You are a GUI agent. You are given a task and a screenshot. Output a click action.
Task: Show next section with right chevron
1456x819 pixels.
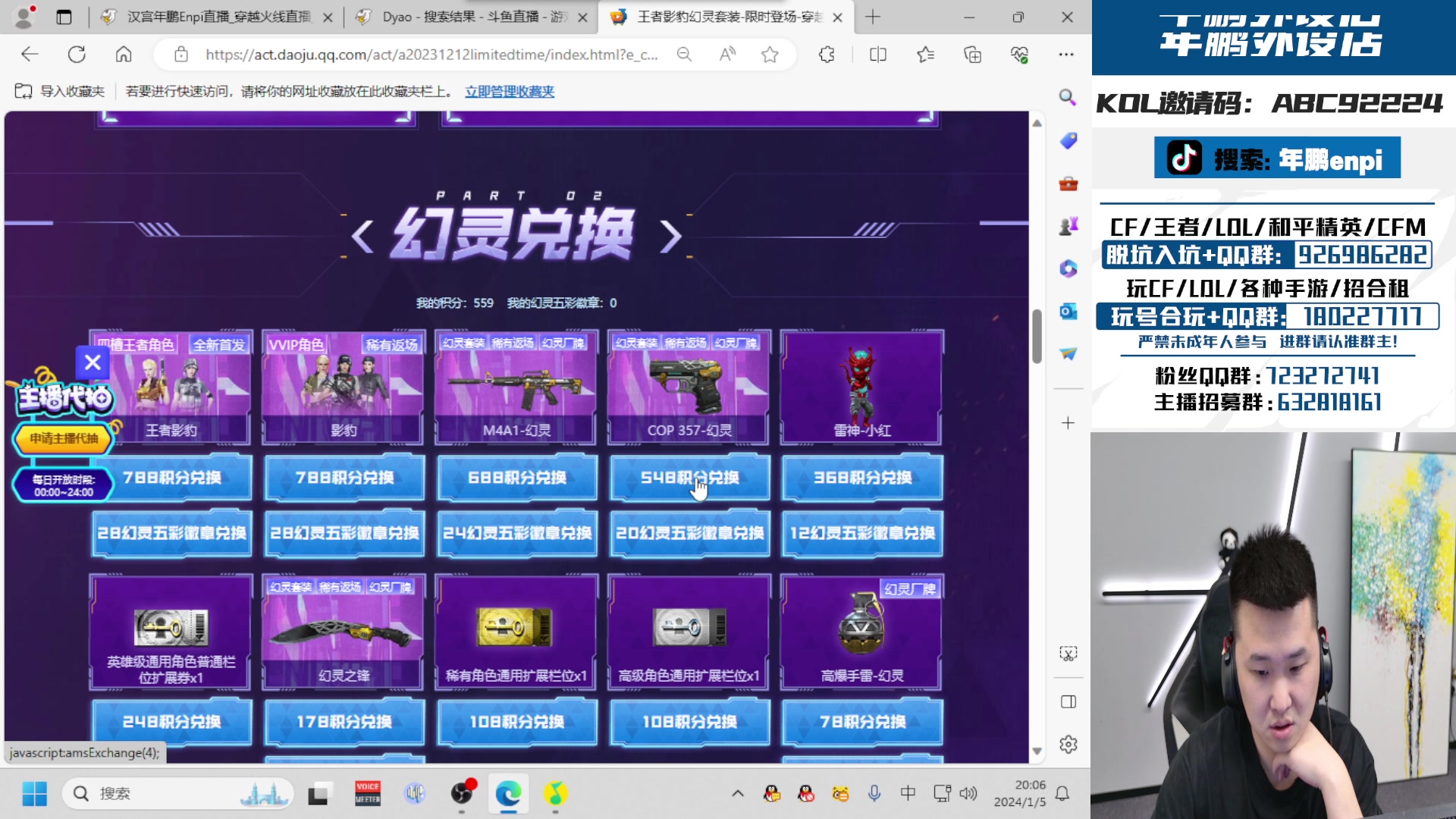click(x=670, y=236)
